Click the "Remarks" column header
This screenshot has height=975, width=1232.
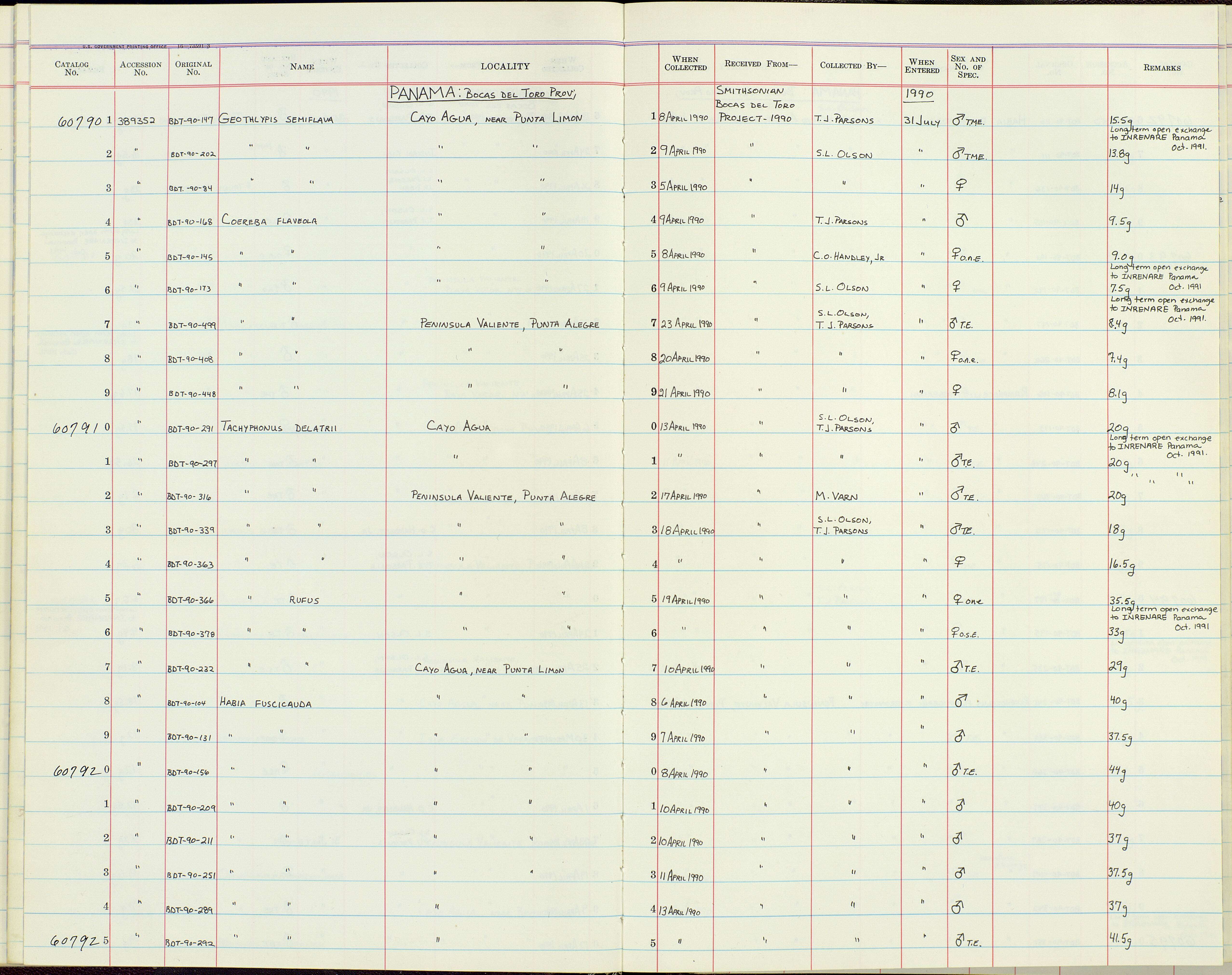[1162, 67]
